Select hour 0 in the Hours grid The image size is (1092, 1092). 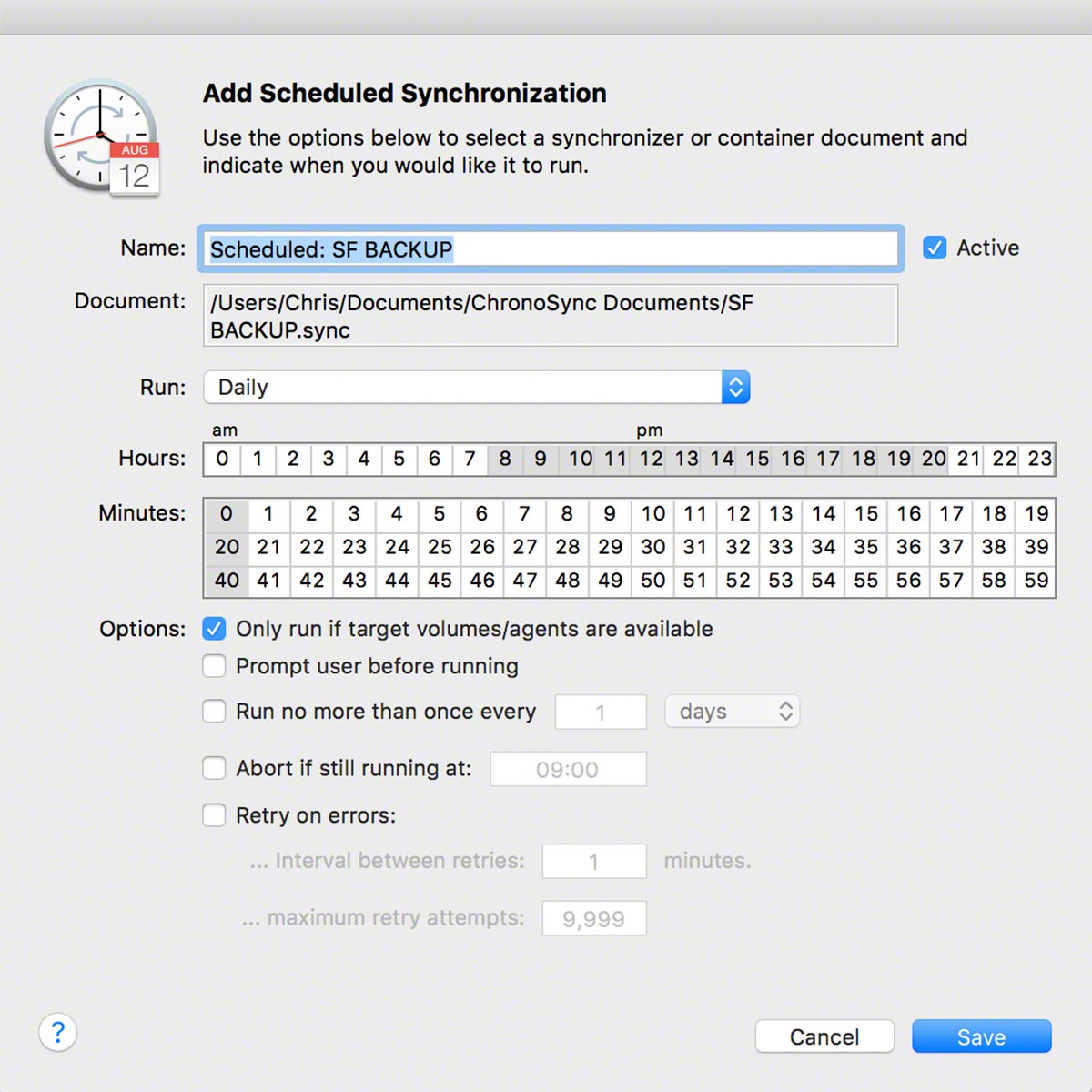click(222, 459)
